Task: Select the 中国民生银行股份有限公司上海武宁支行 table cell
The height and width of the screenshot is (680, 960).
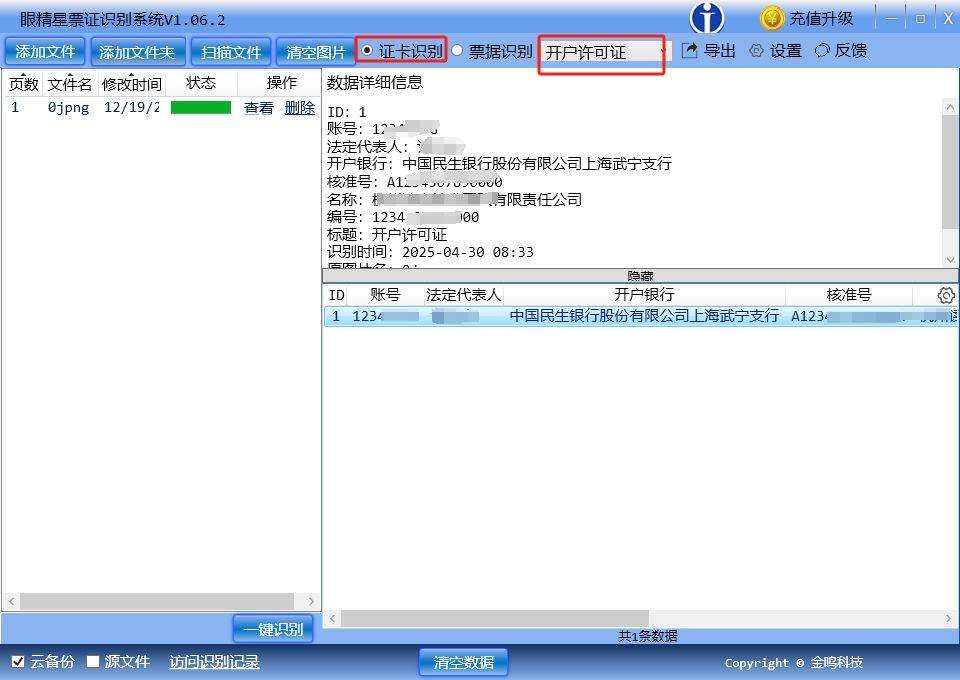Action: click(644, 316)
